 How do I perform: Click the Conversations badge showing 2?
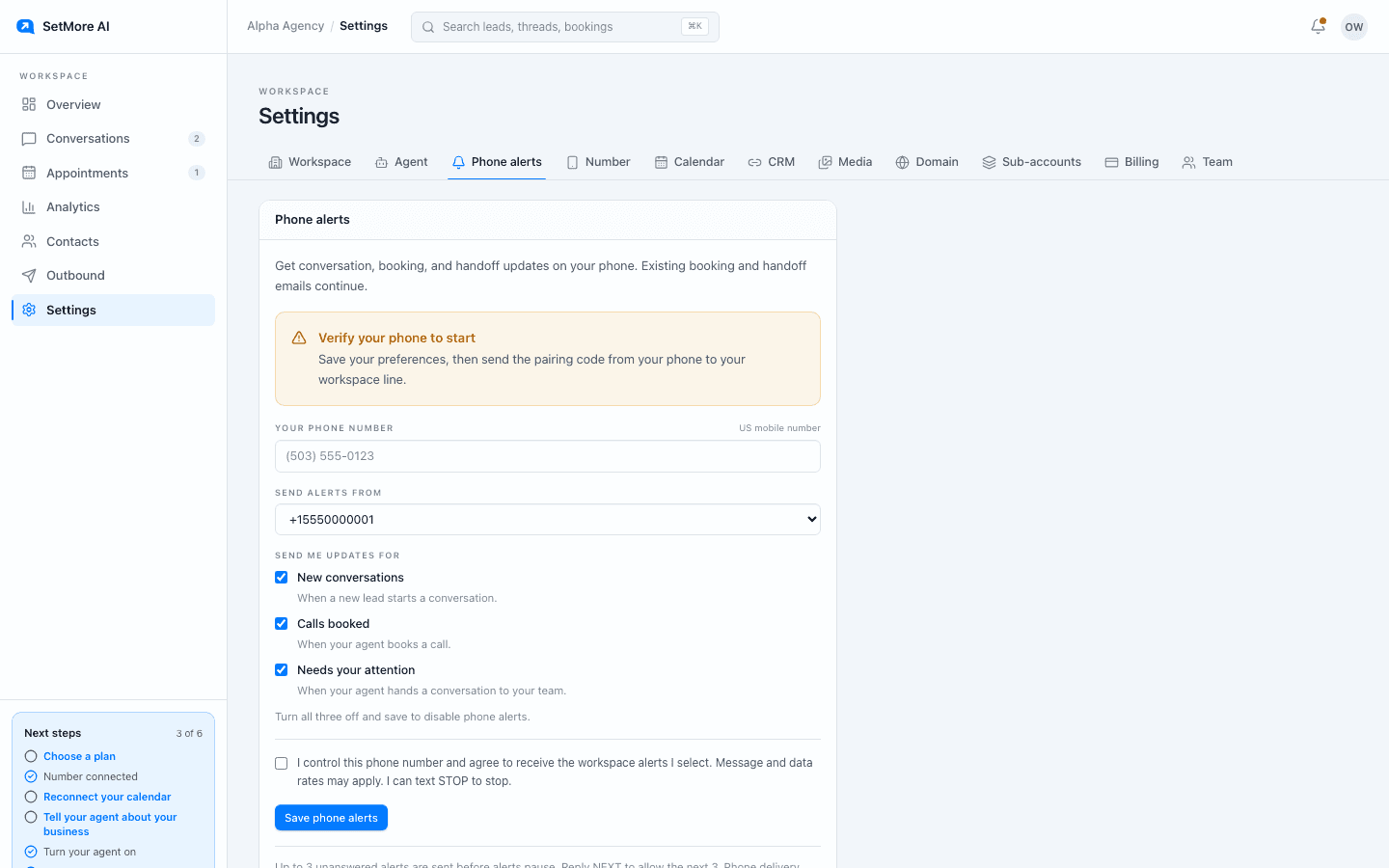click(x=197, y=139)
